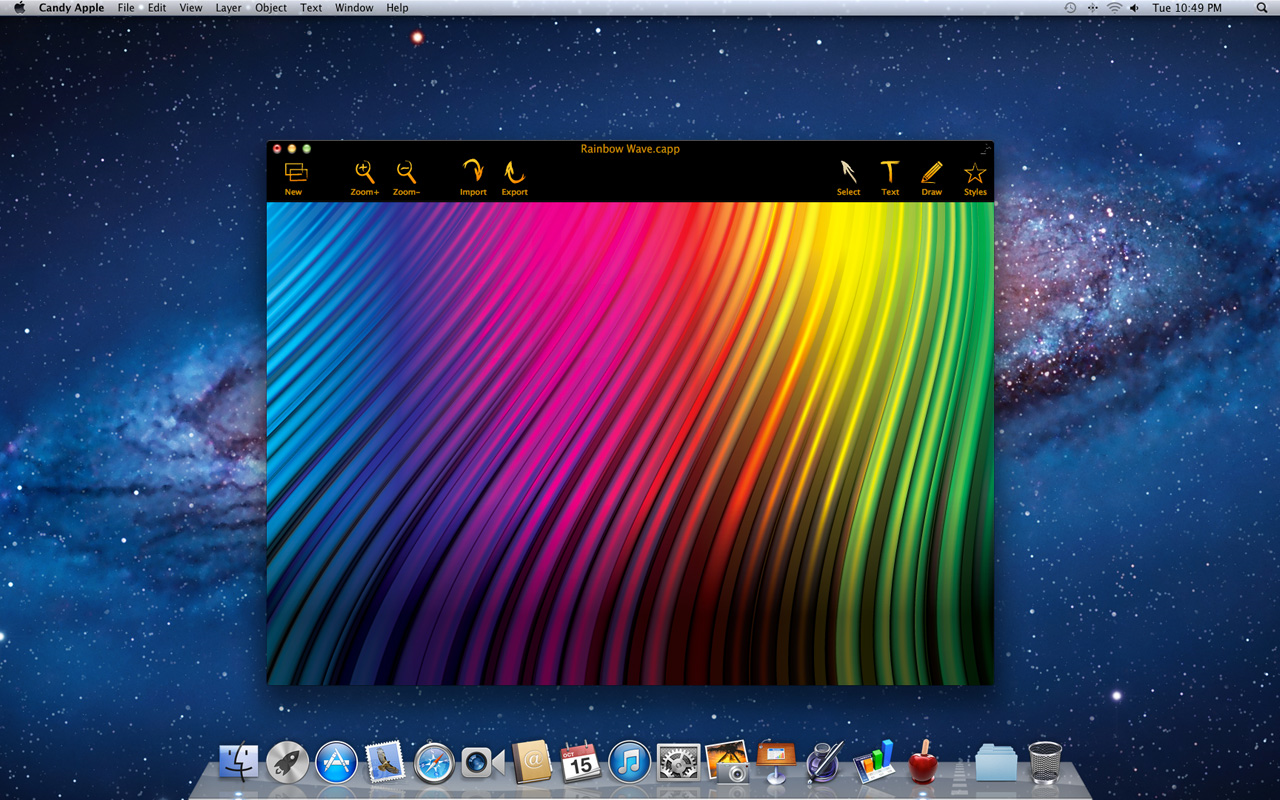Open iPhoto in the Dock
The height and width of the screenshot is (800, 1280).
pos(727,762)
